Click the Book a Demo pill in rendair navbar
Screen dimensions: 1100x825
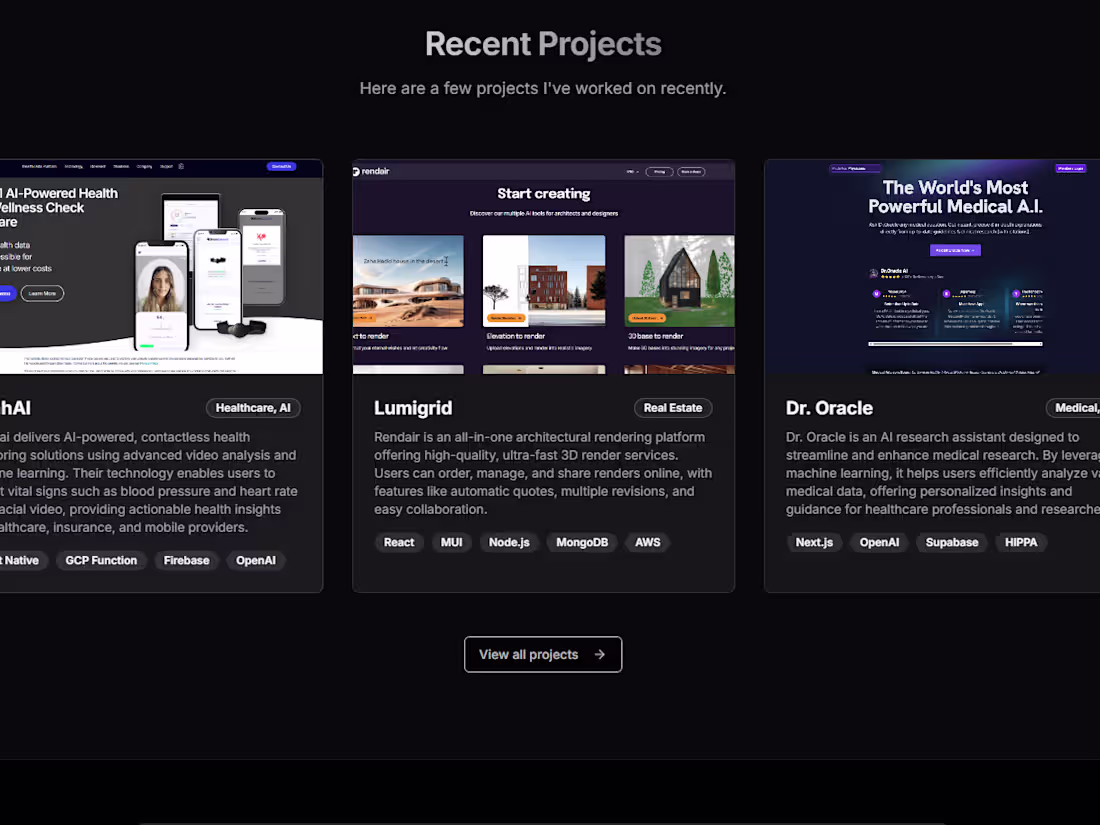(x=692, y=171)
